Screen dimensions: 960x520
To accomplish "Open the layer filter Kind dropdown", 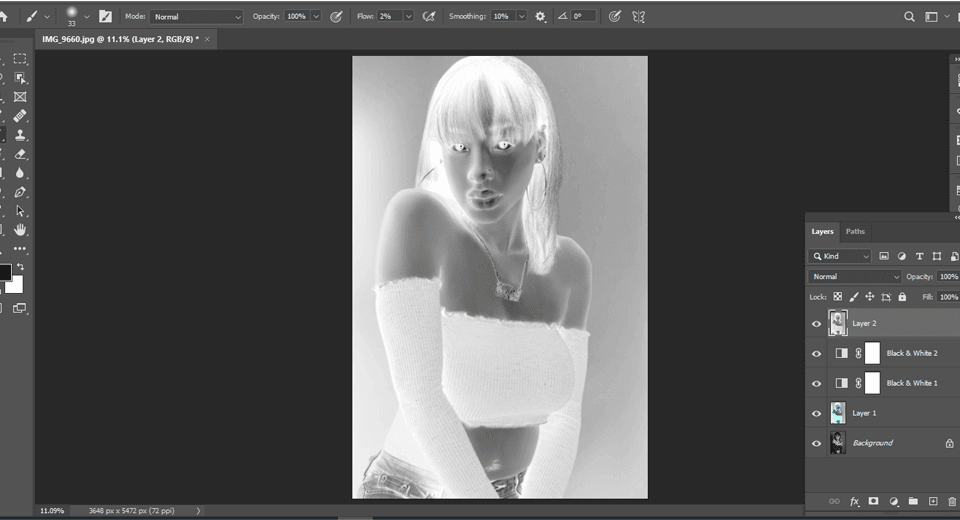I will (x=840, y=256).
